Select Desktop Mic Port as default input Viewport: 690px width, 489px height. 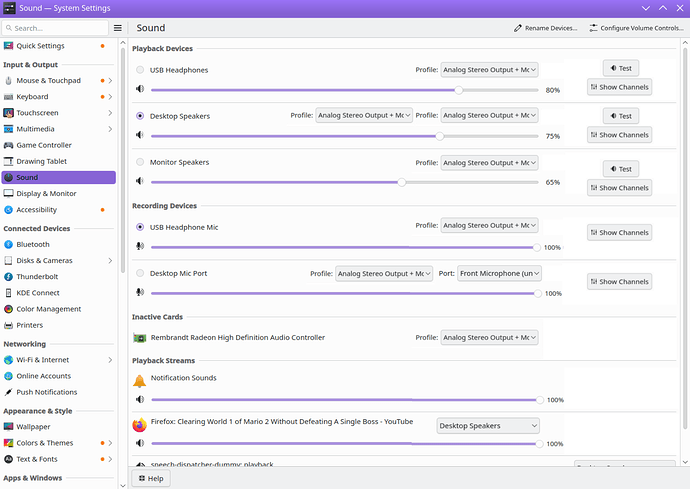tap(140, 273)
